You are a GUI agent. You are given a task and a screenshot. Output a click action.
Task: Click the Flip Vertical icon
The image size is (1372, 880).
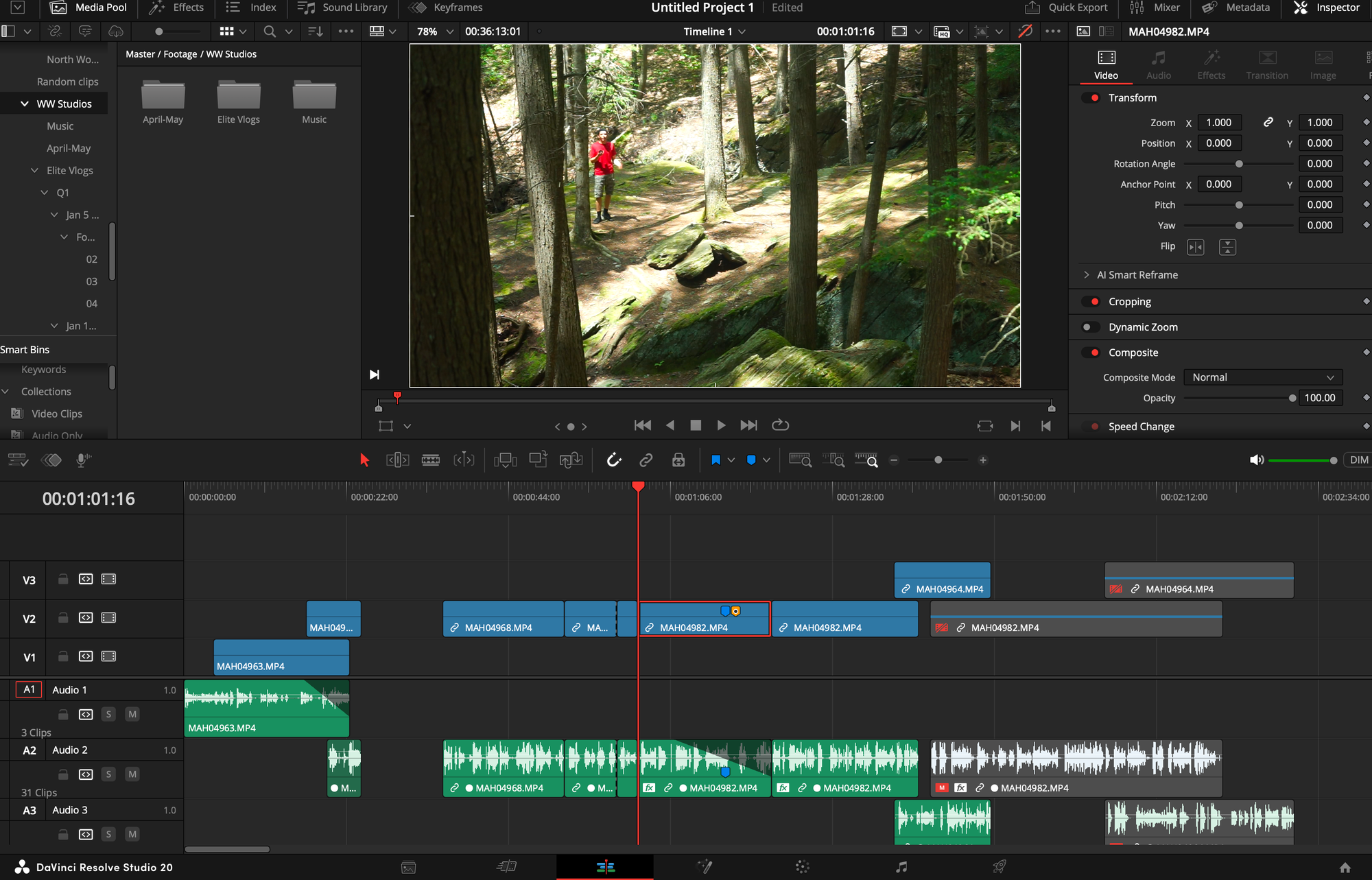coord(1227,247)
